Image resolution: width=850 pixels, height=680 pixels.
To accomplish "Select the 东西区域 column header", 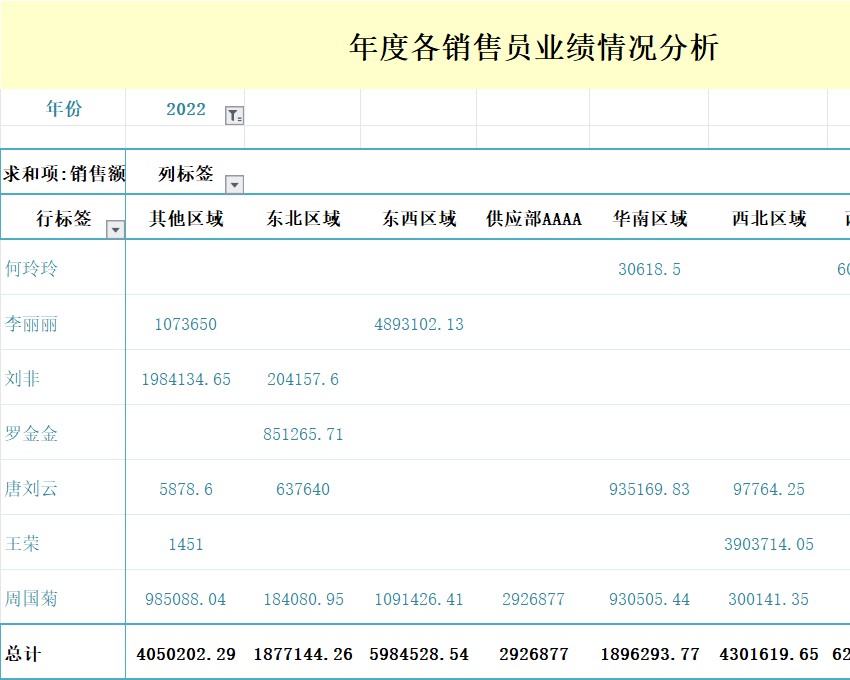I will click(421, 219).
